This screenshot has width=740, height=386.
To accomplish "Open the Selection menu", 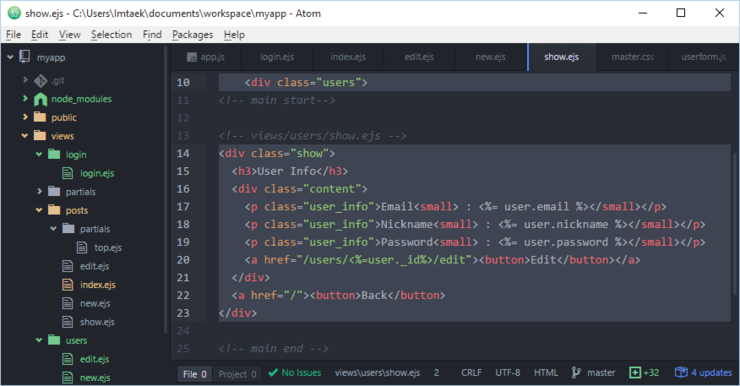I will coord(111,34).
